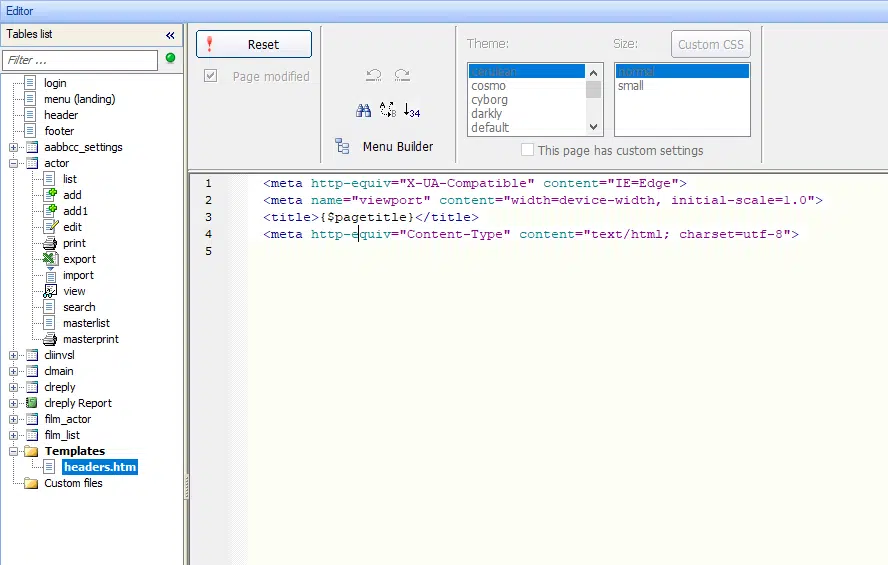This screenshot has width=888, height=565.
Task: Select the cyborg theme from list
Action: click(x=489, y=100)
